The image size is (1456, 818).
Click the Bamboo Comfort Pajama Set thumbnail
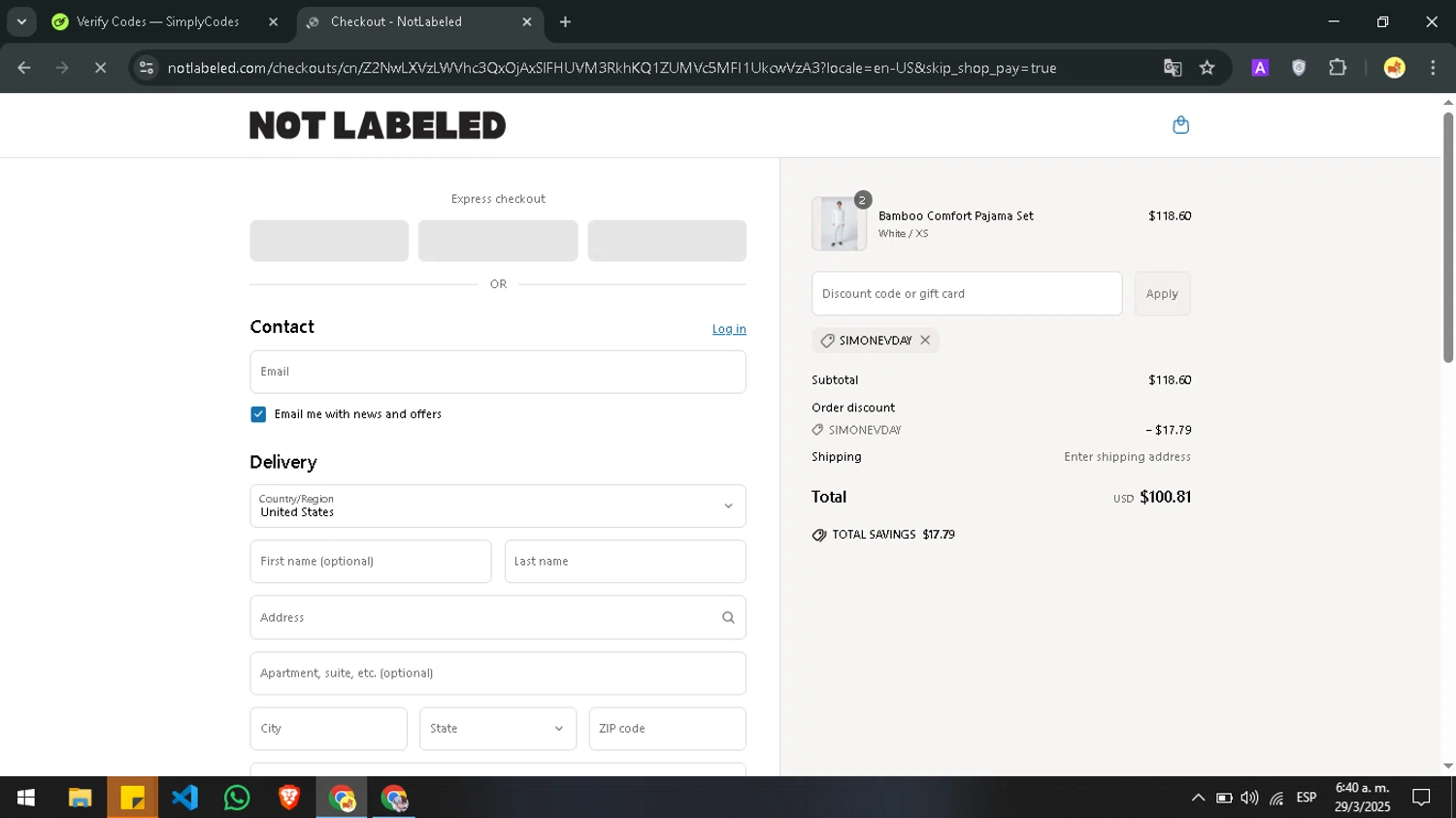[x=839, y=224]
